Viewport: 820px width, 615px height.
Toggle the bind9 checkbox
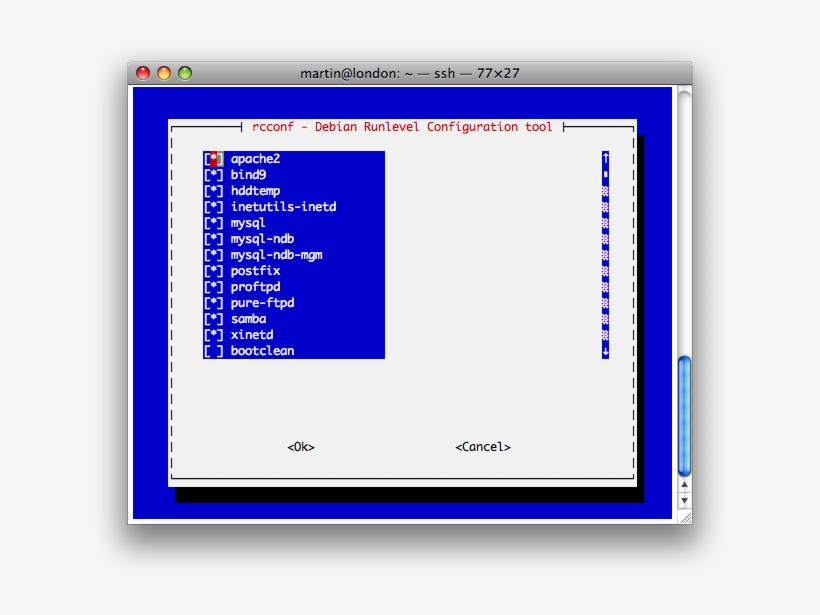(x=213, y=175)
